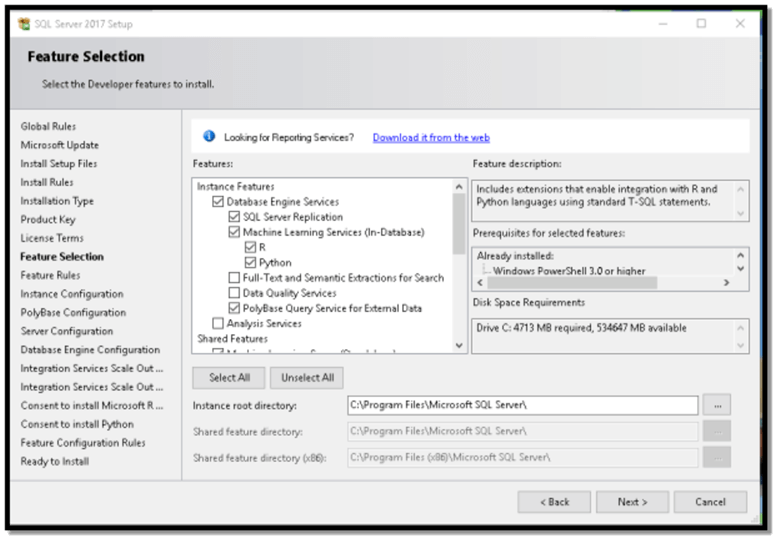This screenshot has height=542, width=780.
Task: Select Feature Configuration Rules step
Action: coord(83,443)
